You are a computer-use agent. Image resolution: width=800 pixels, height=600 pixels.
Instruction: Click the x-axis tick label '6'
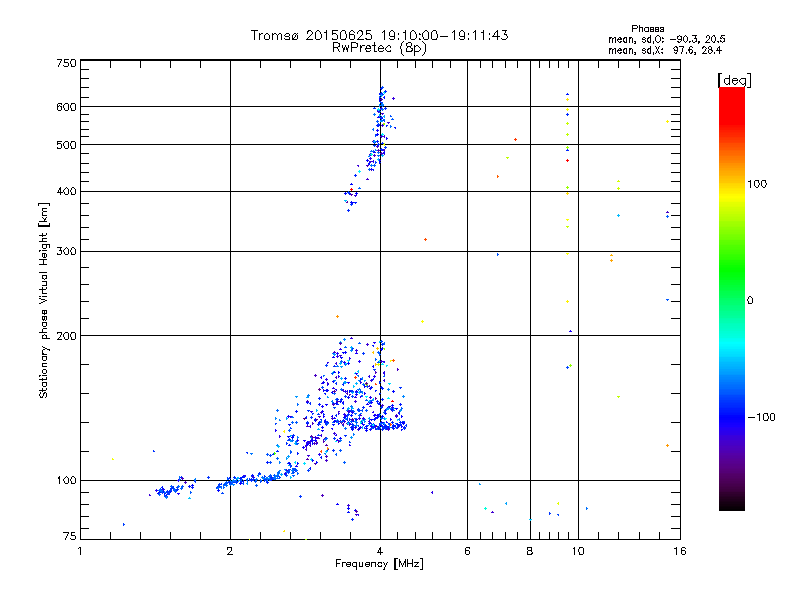[467, 551]
